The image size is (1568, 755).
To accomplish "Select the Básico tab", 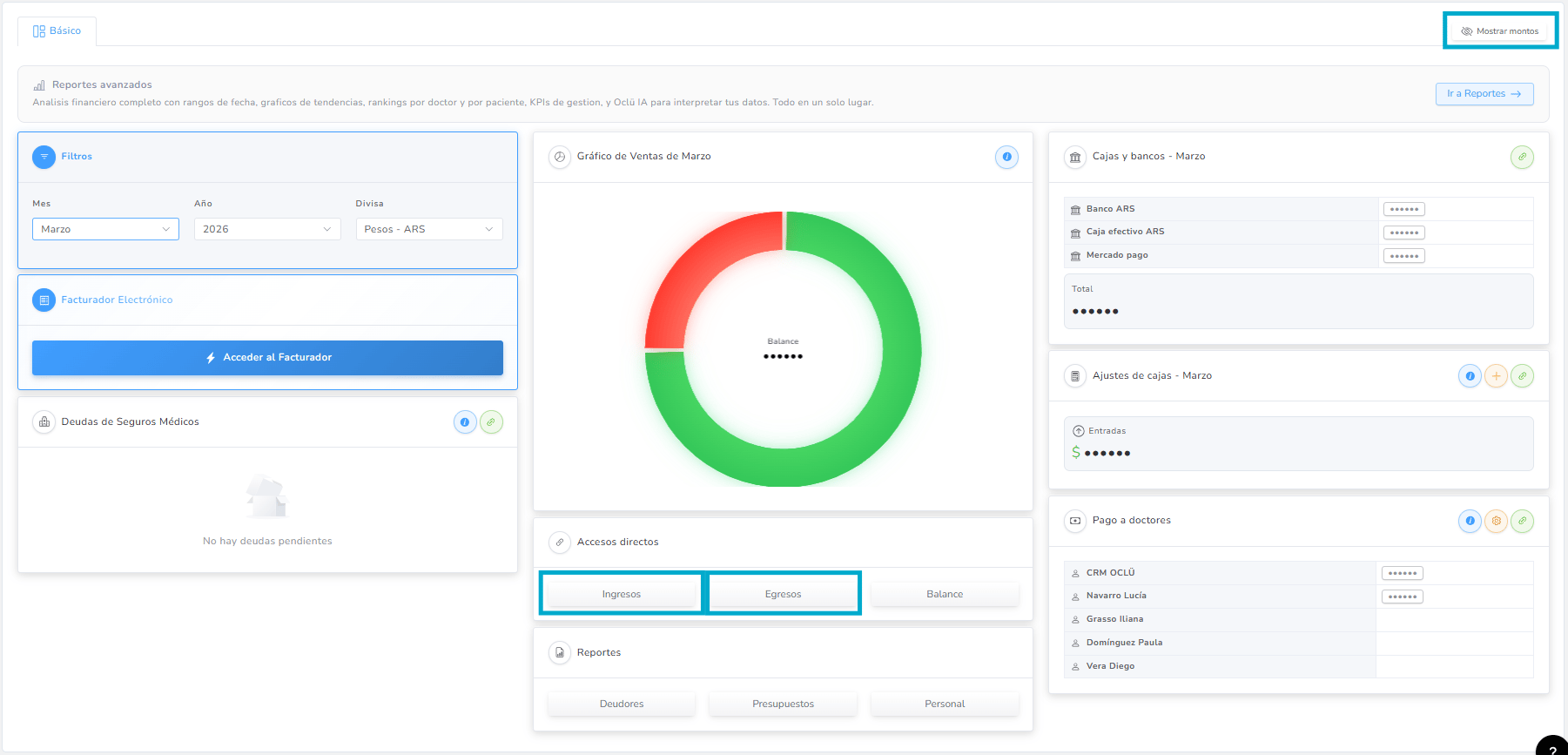I will pos(57,31).
